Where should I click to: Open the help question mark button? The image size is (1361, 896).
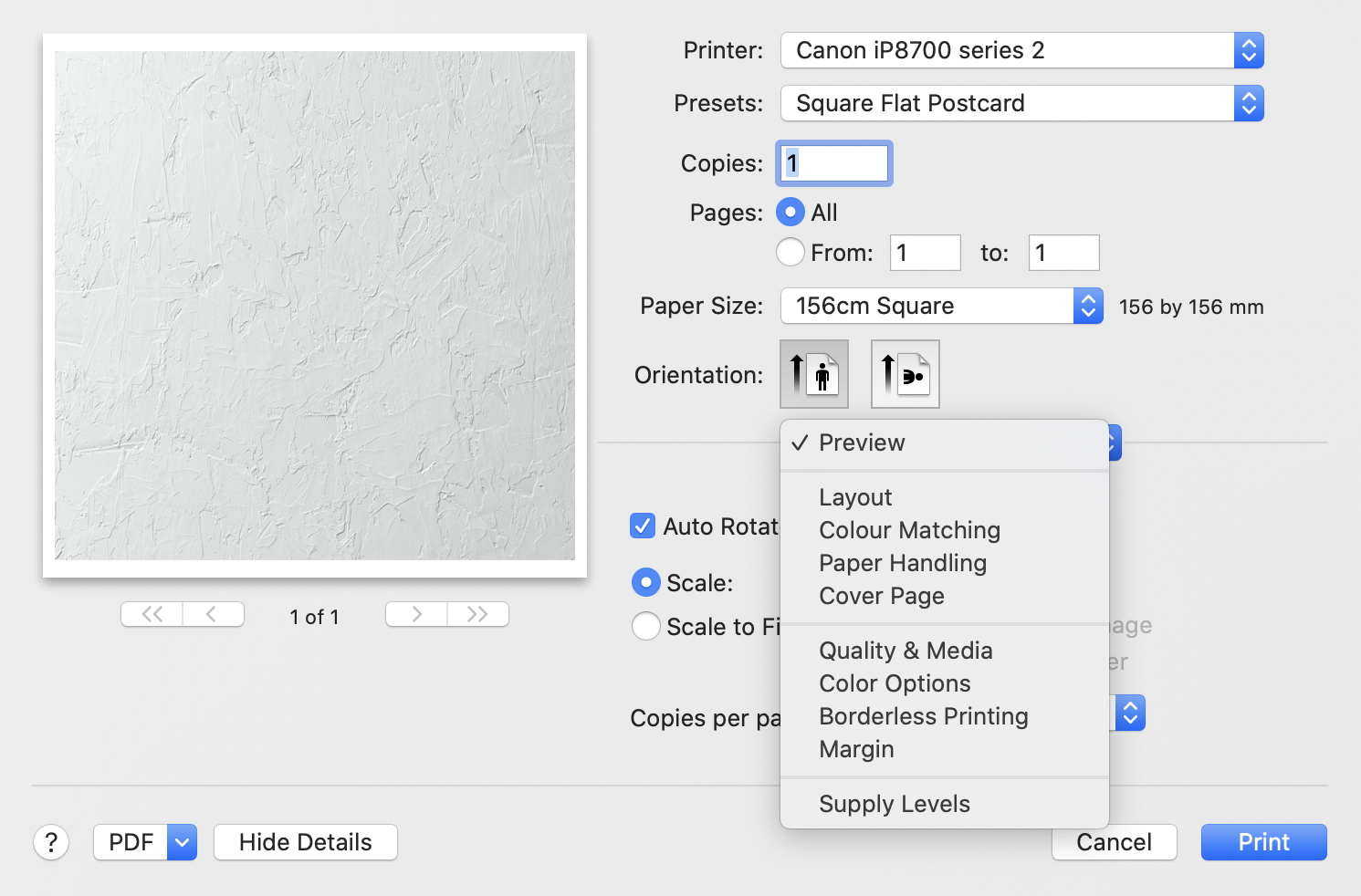tap(51, 842)
